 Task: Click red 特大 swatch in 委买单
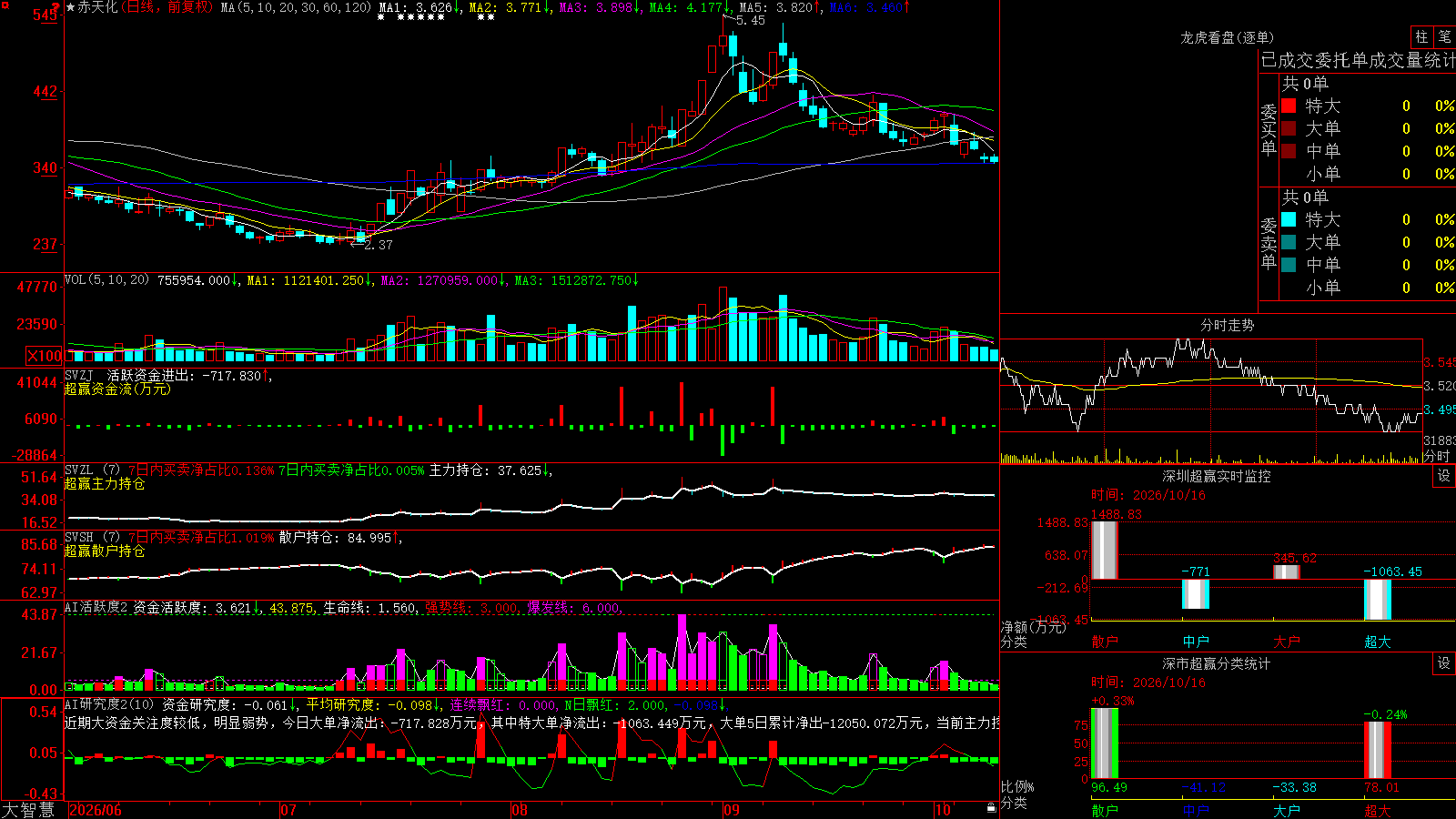point(1289,106)
